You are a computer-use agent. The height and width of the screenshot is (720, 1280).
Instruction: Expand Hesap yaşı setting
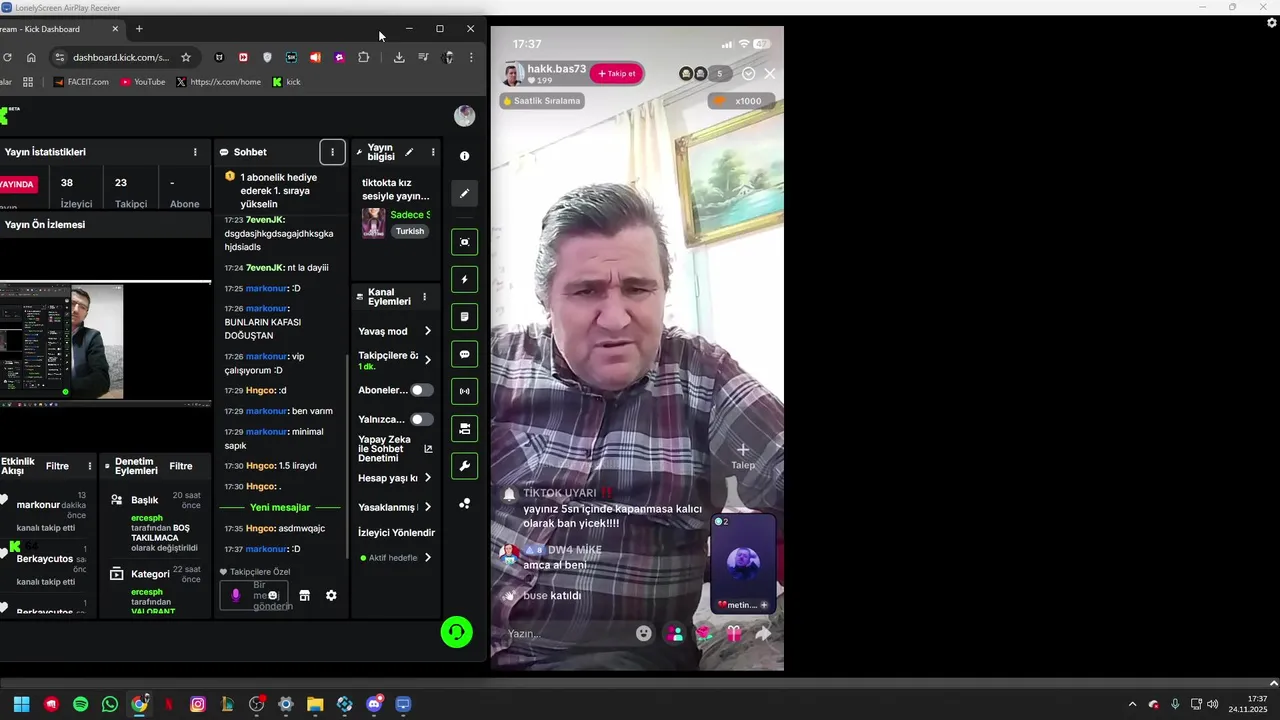point(427,478)
